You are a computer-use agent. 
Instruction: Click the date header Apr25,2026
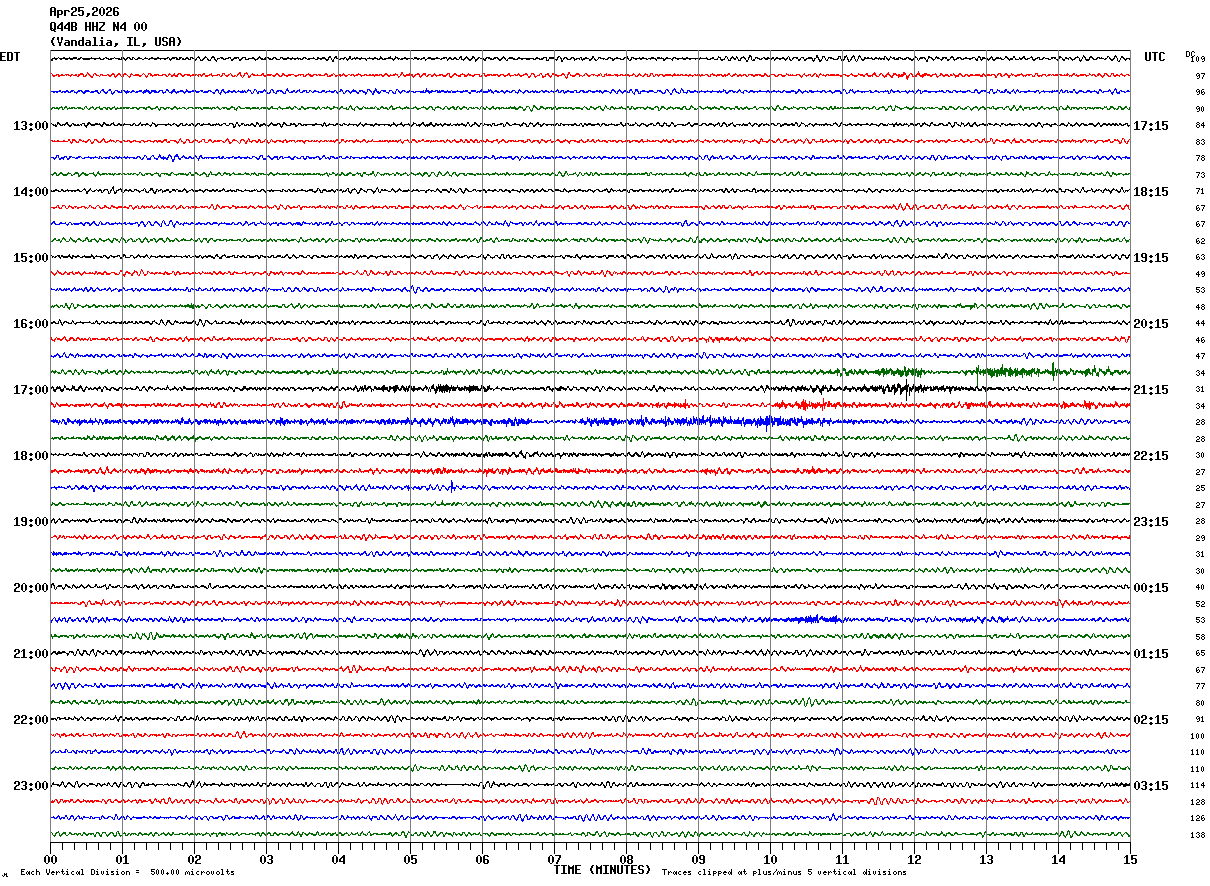[84, 12]
